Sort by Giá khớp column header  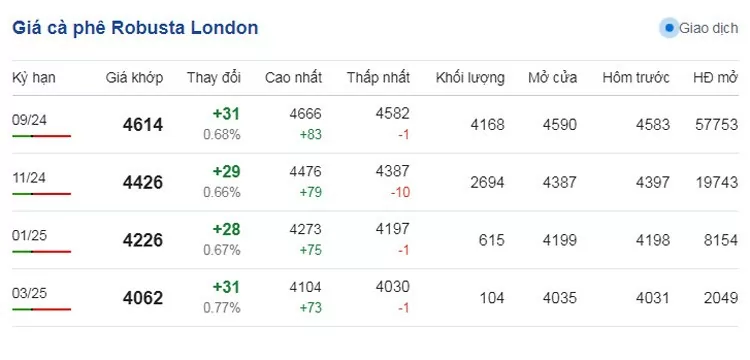pos(134,77)
